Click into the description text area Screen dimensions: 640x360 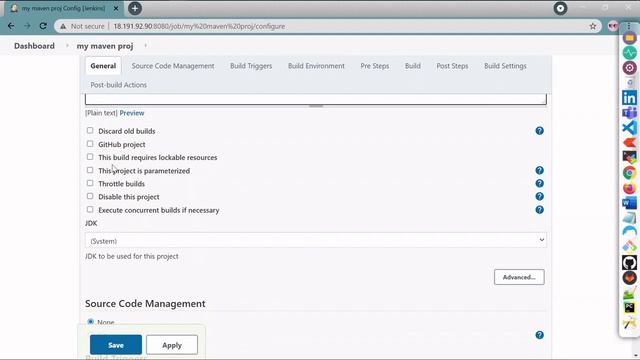point(316,99)
